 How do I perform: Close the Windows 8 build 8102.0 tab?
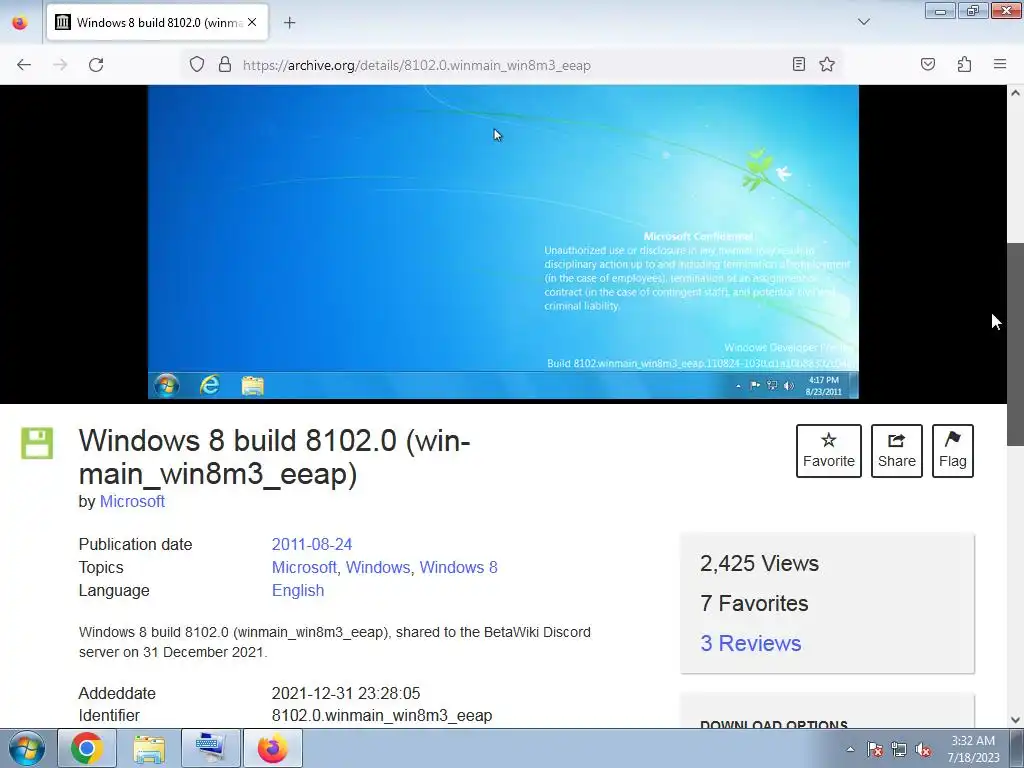point(252,22)
